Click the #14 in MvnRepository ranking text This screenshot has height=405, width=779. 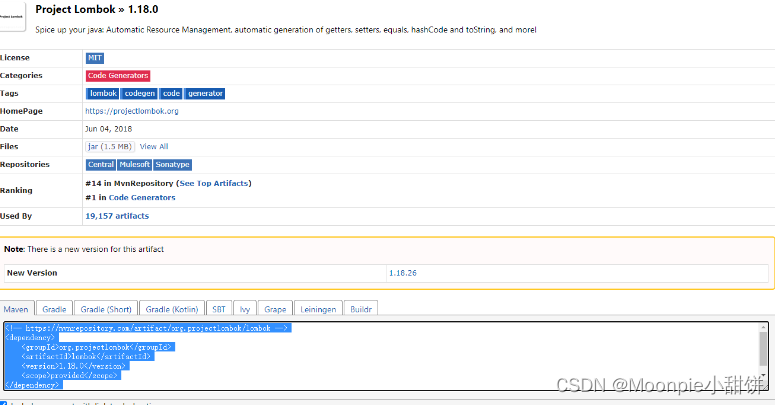click(x=129, y=183)
